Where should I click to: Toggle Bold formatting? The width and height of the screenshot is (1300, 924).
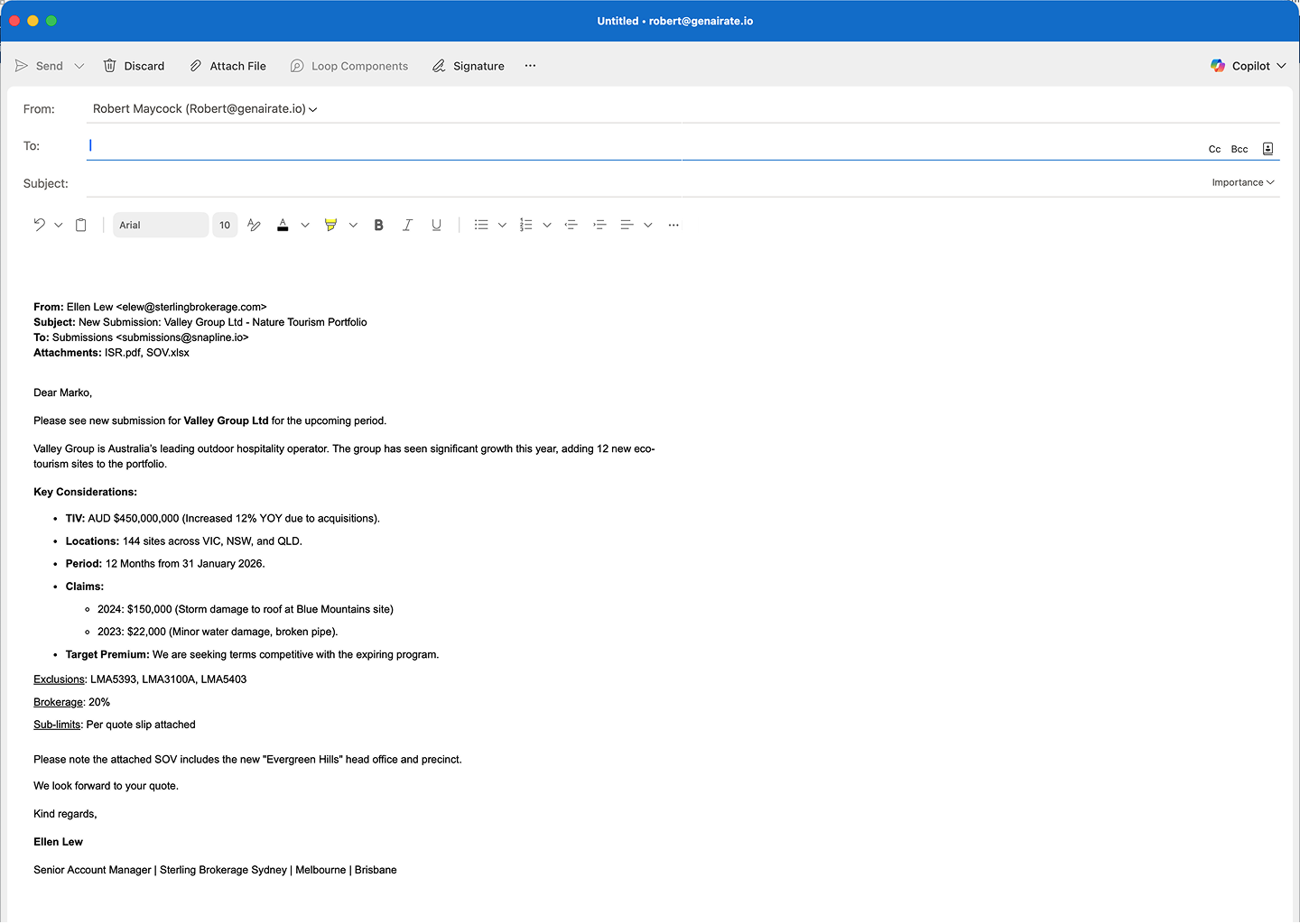tap(379, 225)
